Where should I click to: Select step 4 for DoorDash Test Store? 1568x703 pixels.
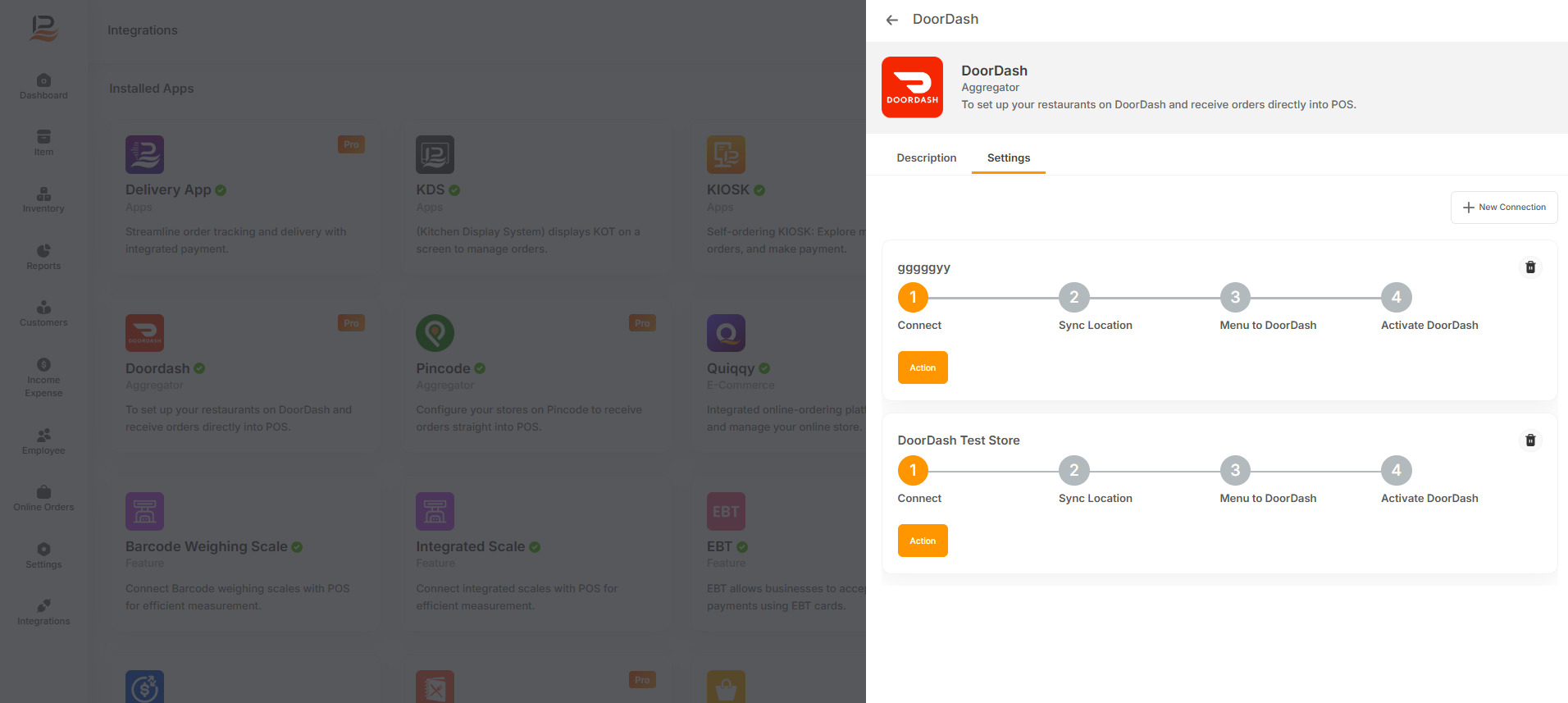coord(1396,471)
